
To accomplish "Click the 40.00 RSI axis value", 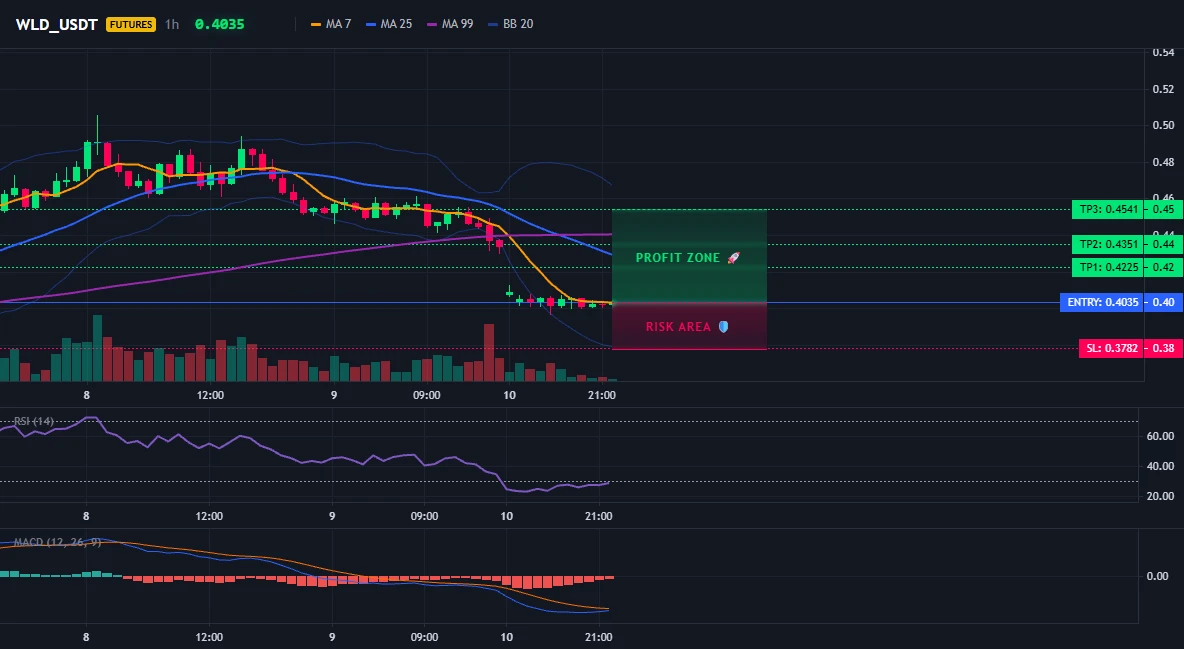I will click(1161, 466).
